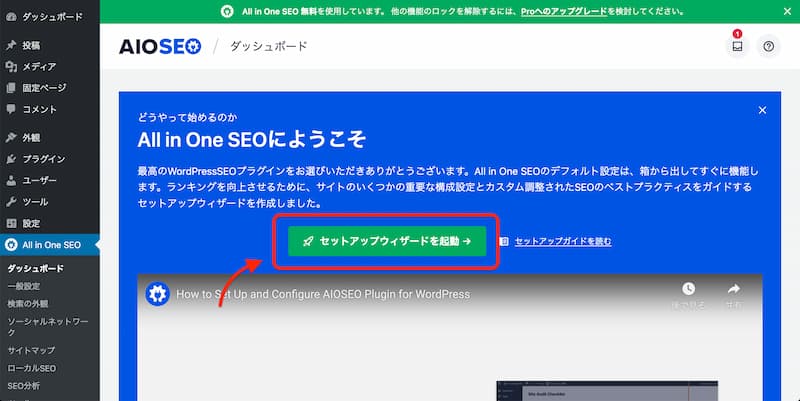This screenshot has width=800, height=401.
Task: Open the help question mark icon
Action: (768, 46)
